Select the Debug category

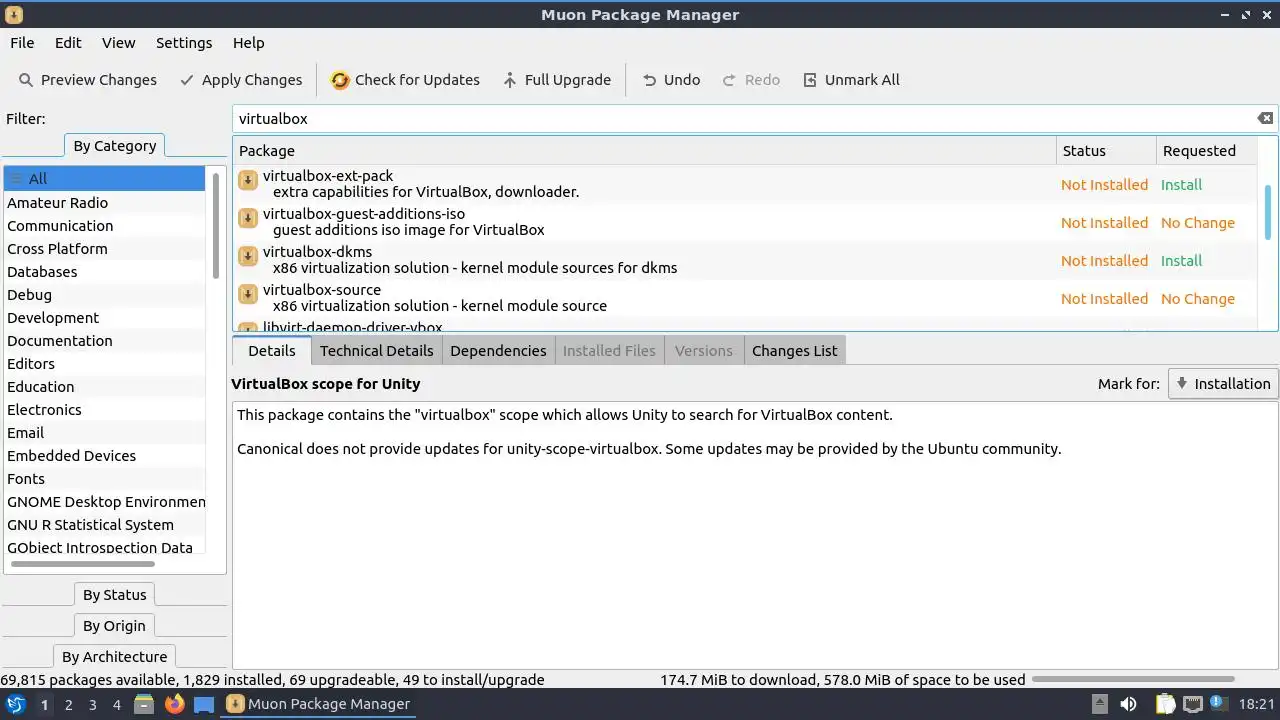pos(104,295)
